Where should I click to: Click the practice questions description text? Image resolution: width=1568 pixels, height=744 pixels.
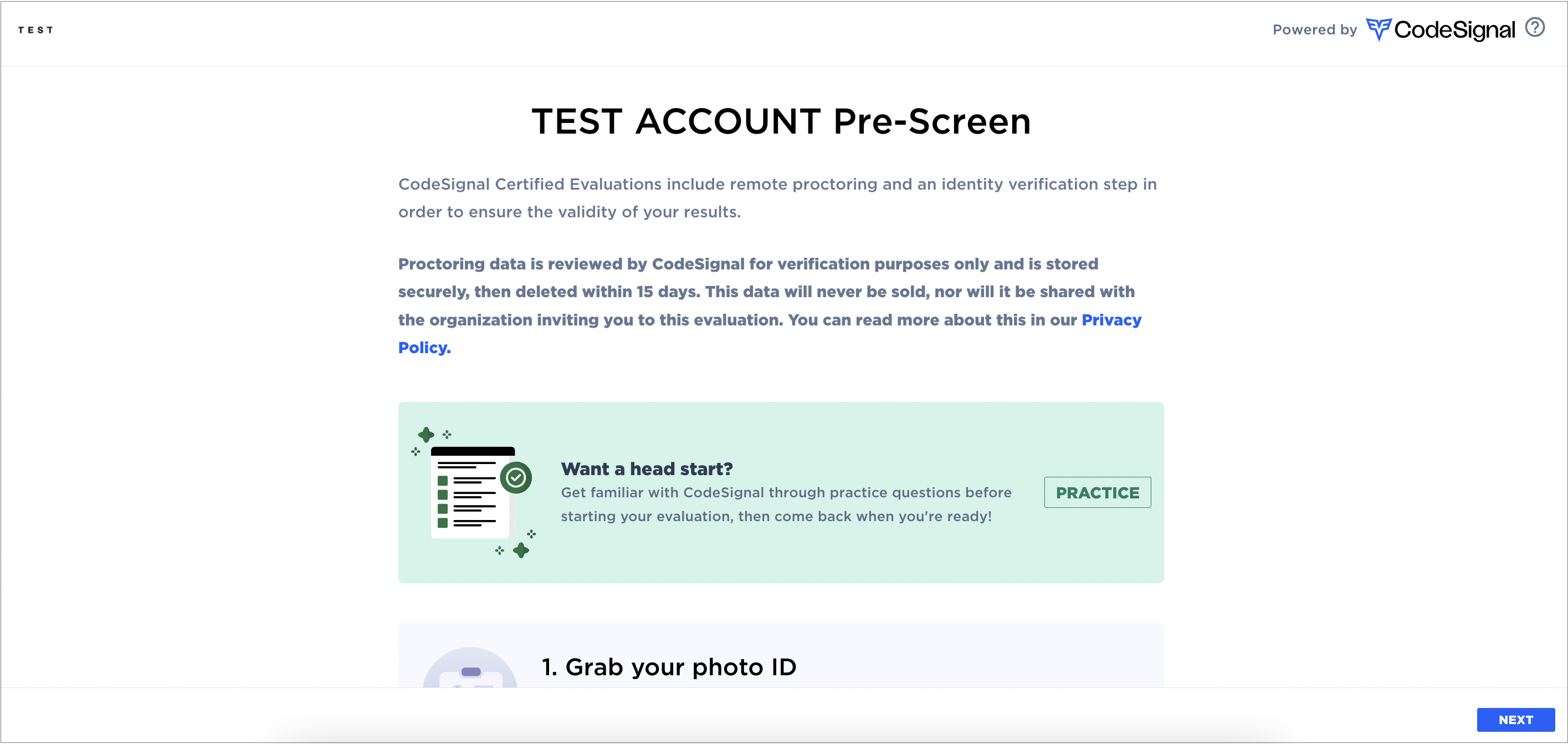point(786,504)
